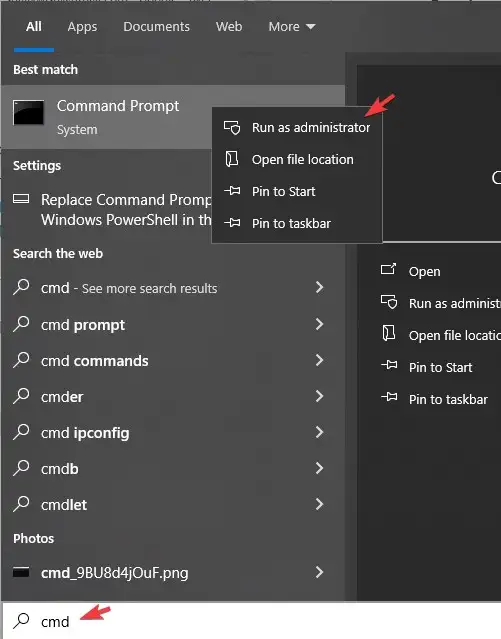Switch to the Apps tab
Image resolution: width=501 pixels, height=639 pixels.
[x=82, y=27]
